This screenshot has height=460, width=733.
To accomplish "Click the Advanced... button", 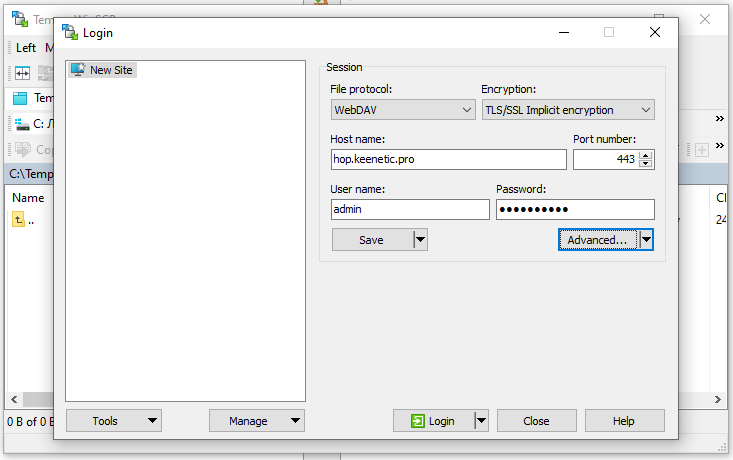I will pyautogui.click(x=597, y=240).
